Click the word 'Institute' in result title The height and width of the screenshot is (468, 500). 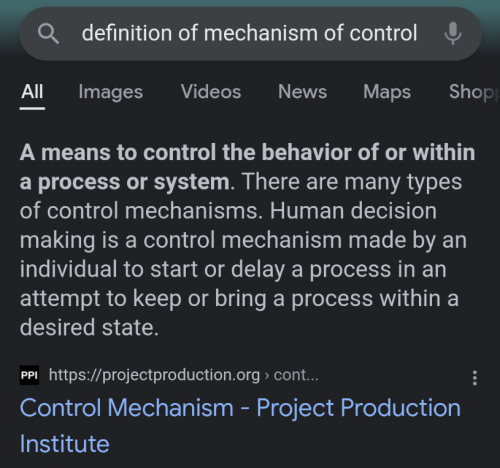(65, 444)
